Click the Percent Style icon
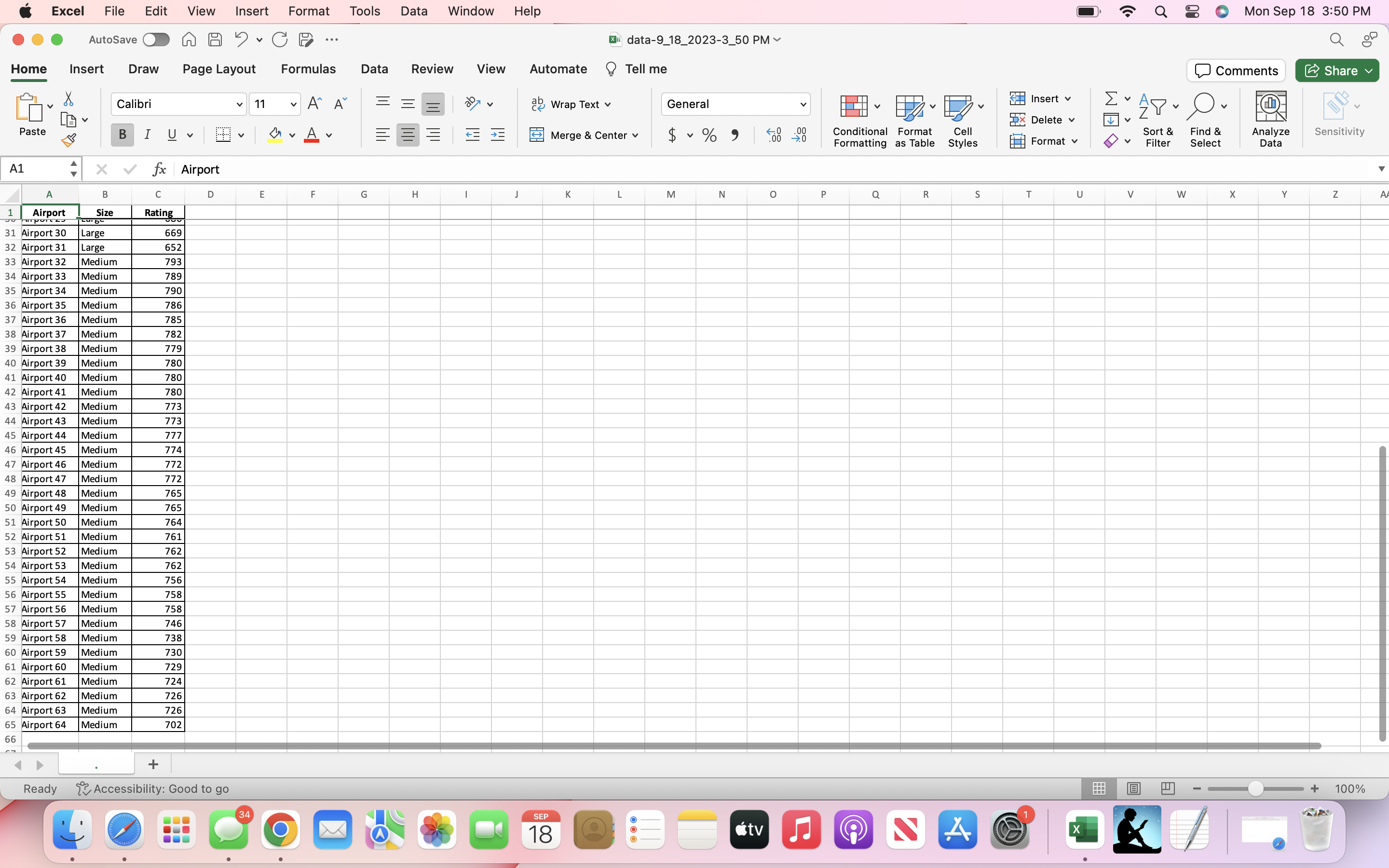 (x=709, y=135)
